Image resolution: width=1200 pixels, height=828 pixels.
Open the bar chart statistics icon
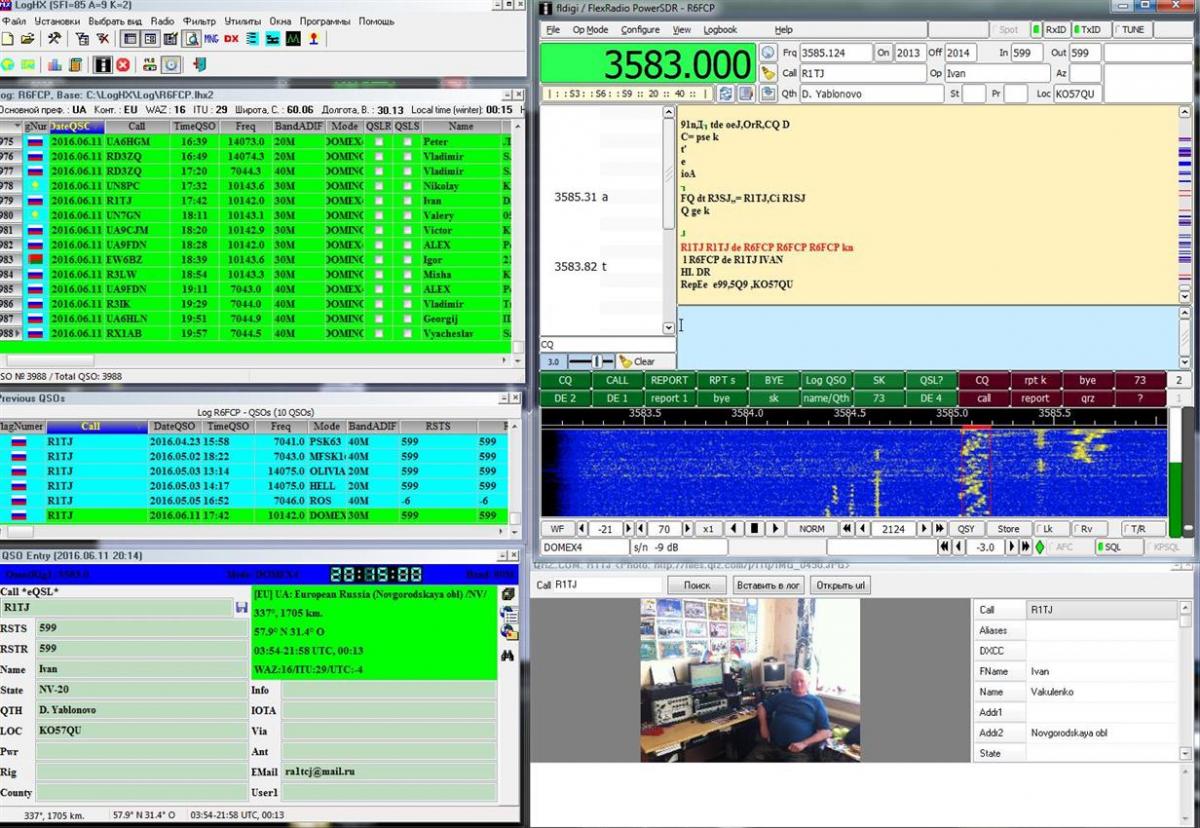click(54, 65)
